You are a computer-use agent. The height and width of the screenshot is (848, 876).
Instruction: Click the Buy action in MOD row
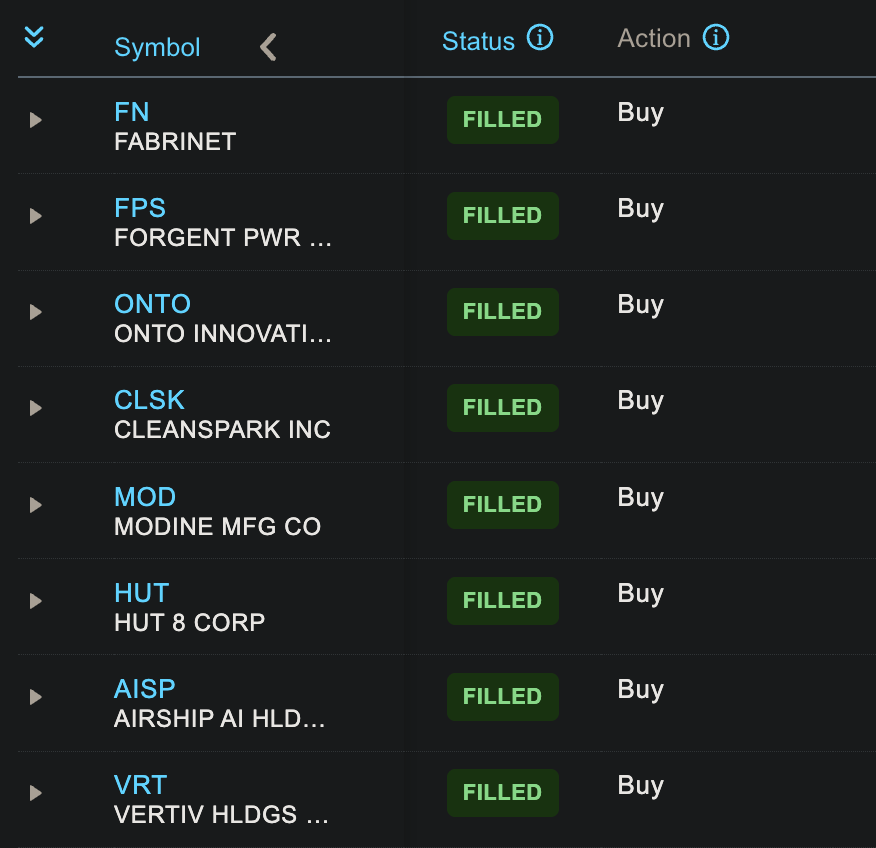[641, 498]
